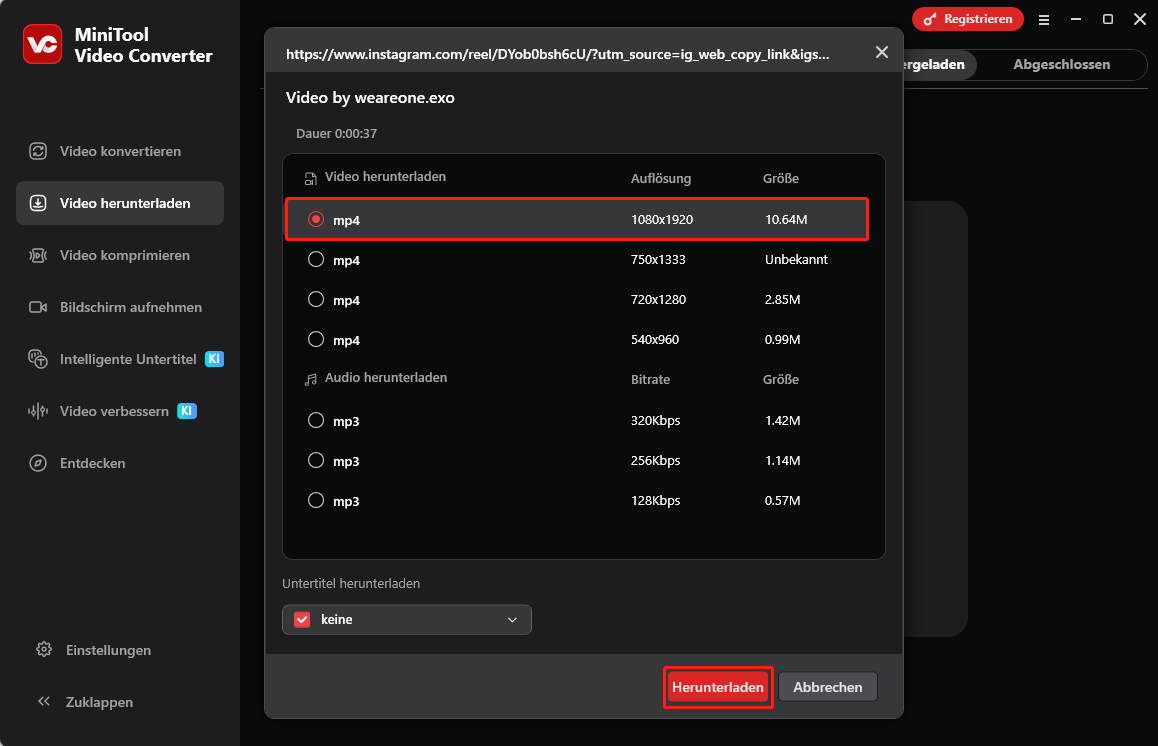Click the Video verbessern waveform icon
Image resolution: width=1158 pixels, height=746 pixels.
click(38, 411)
